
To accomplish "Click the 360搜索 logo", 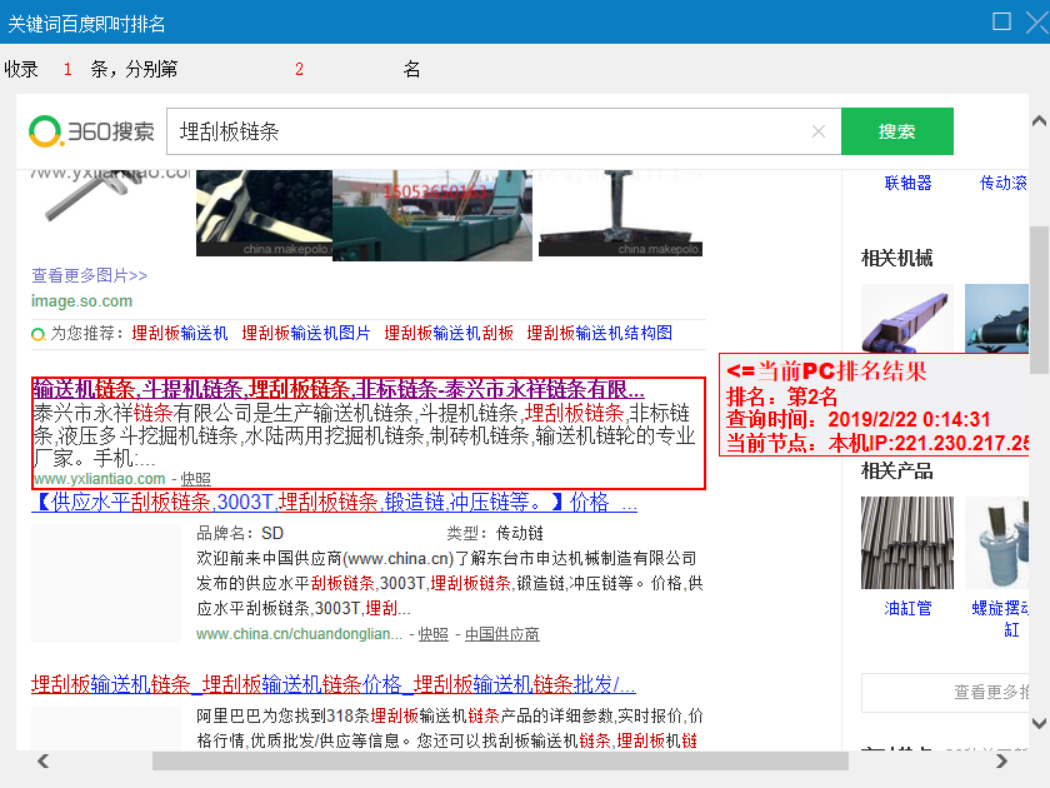I will pyautogui.click(x=92, y=131).
